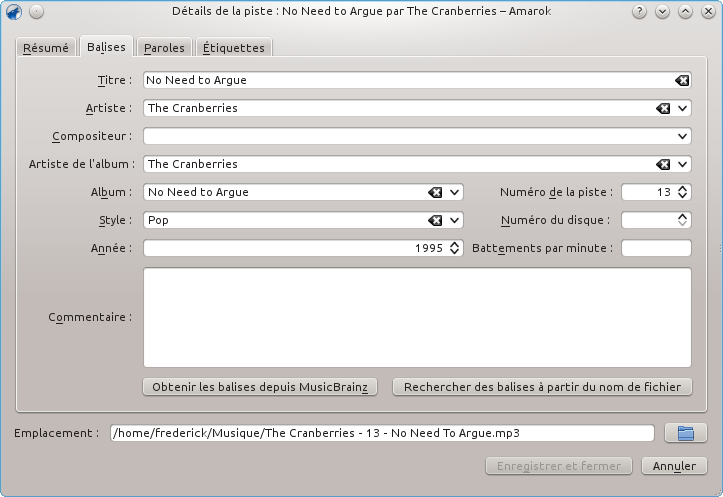Switch to the Résumé tab
The width and height of the screenshot is (723, 497).
coord(46,48)
